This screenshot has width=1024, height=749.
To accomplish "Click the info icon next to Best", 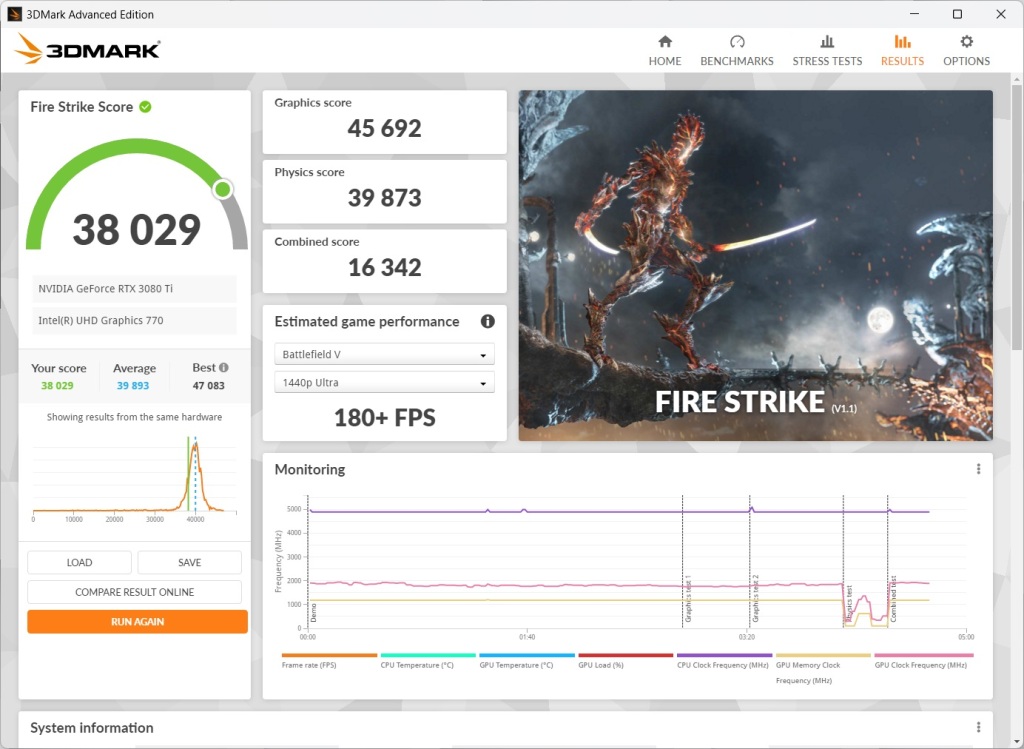I will (224, 367).
